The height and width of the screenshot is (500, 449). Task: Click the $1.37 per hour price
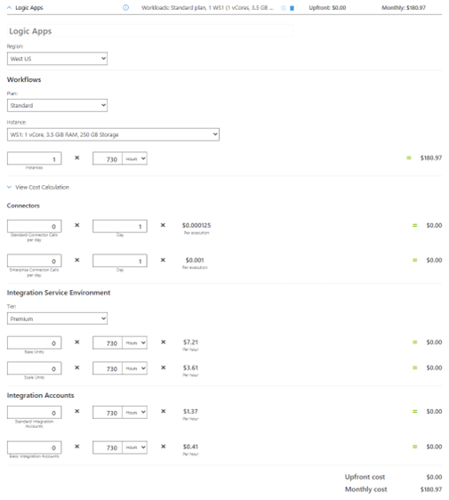[191, 411]
